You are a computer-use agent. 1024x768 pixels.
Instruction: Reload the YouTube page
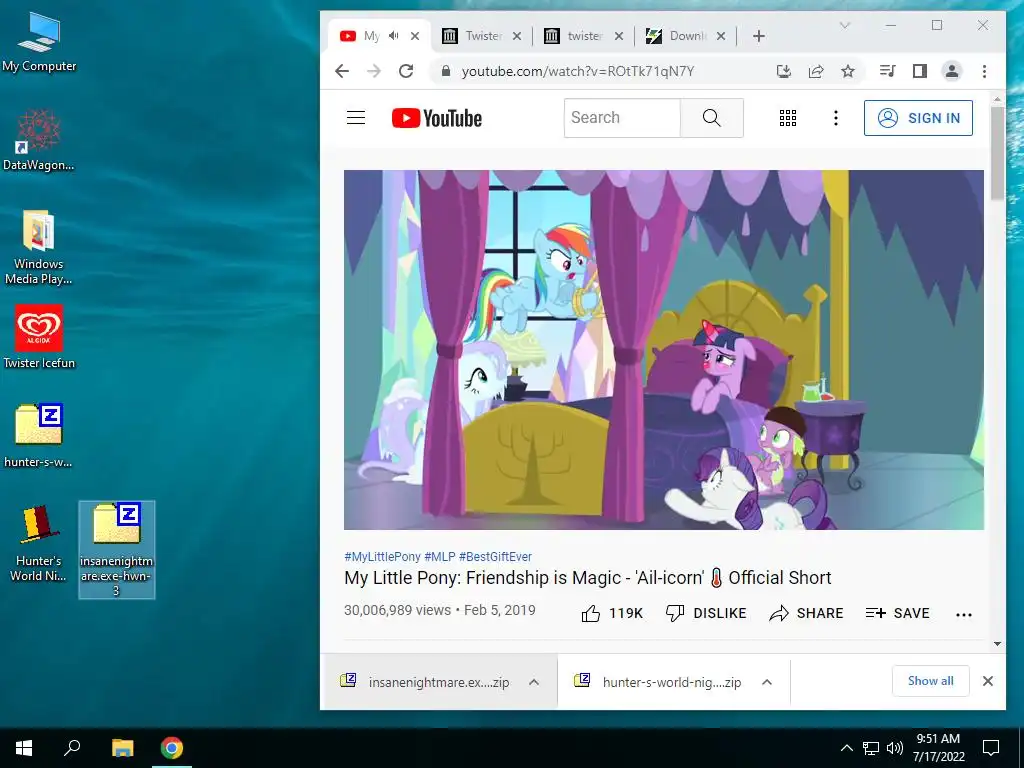click(x=406, y=71)
